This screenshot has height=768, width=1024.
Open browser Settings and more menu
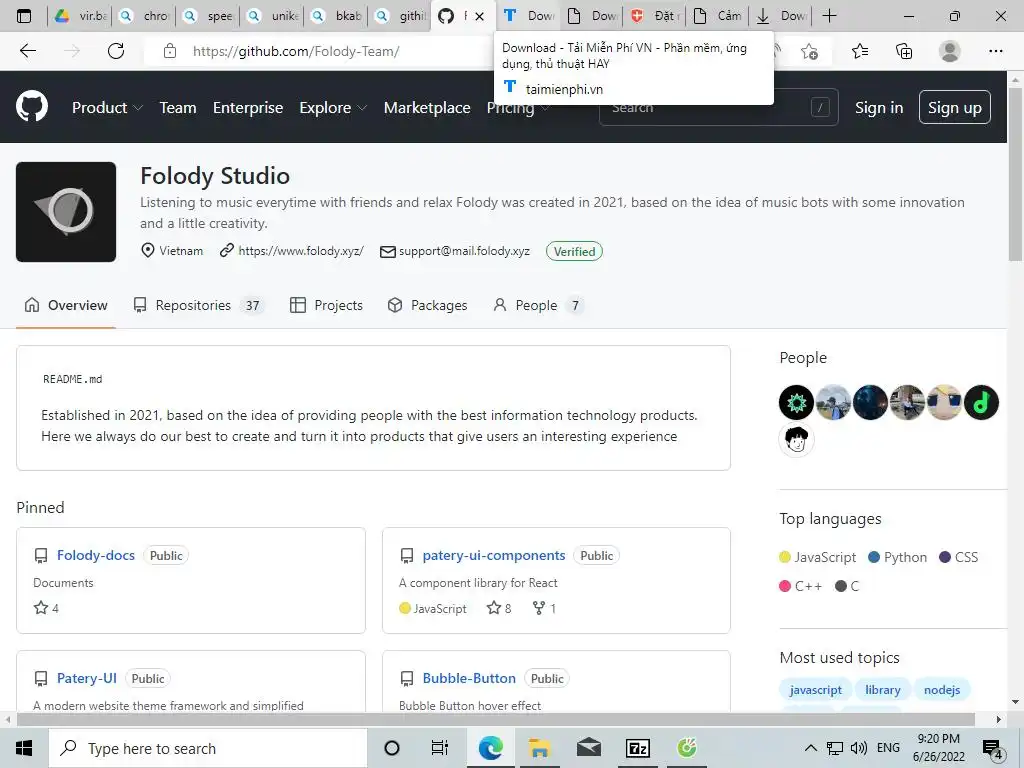pos(995,51)
